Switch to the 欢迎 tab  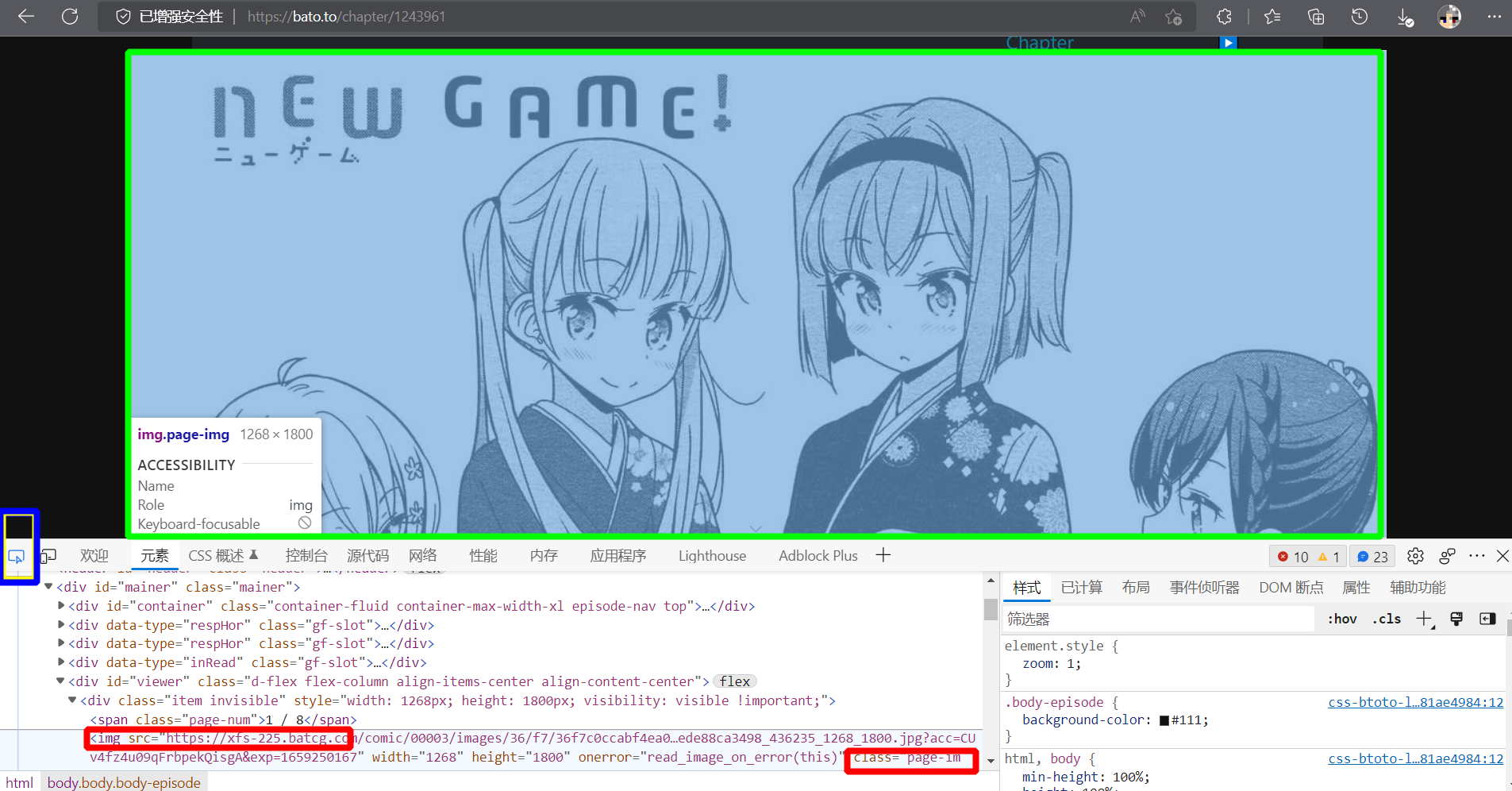[94, 556]
